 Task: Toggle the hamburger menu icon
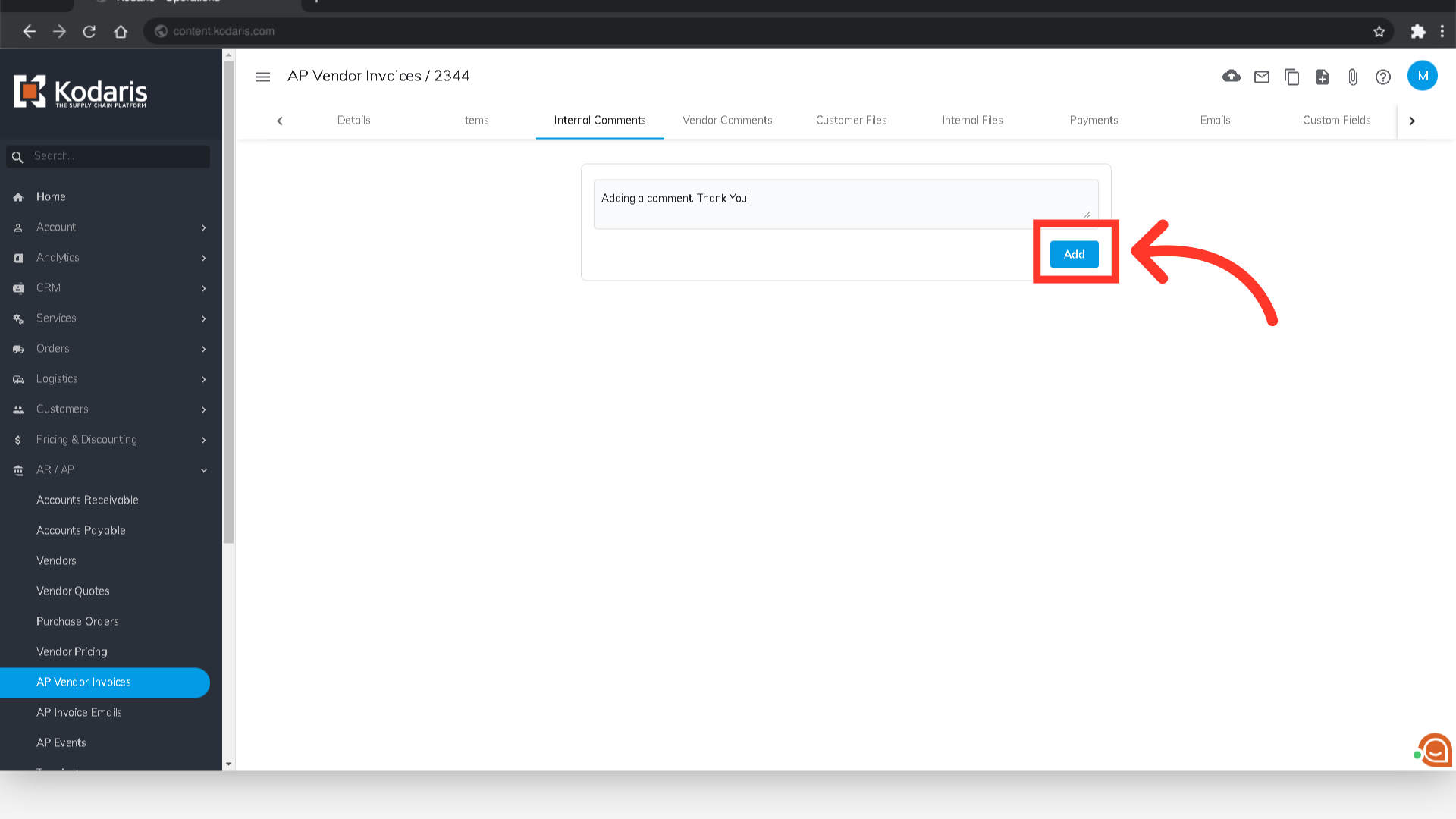click(x=263, y=77)
